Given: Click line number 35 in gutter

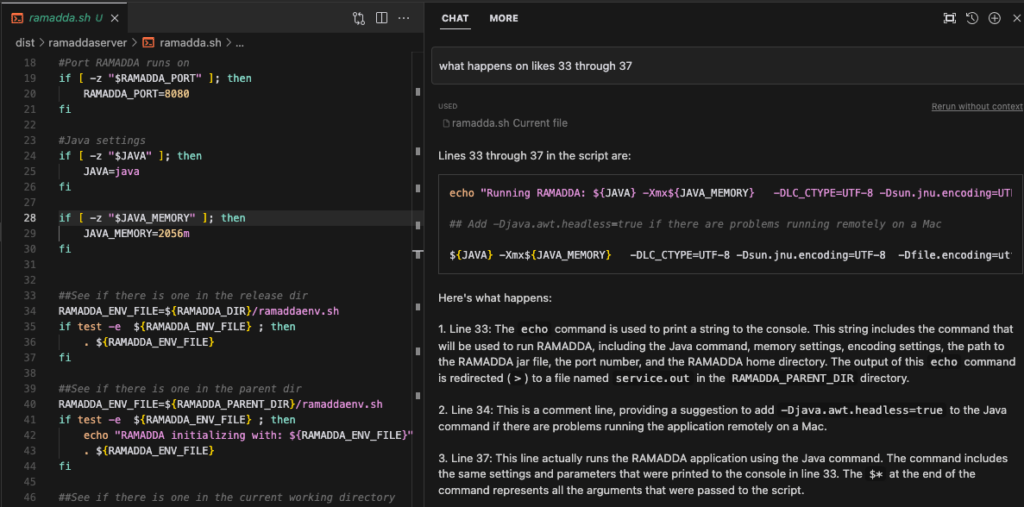Looking at the screenshot, I should (x=30, y=326).
